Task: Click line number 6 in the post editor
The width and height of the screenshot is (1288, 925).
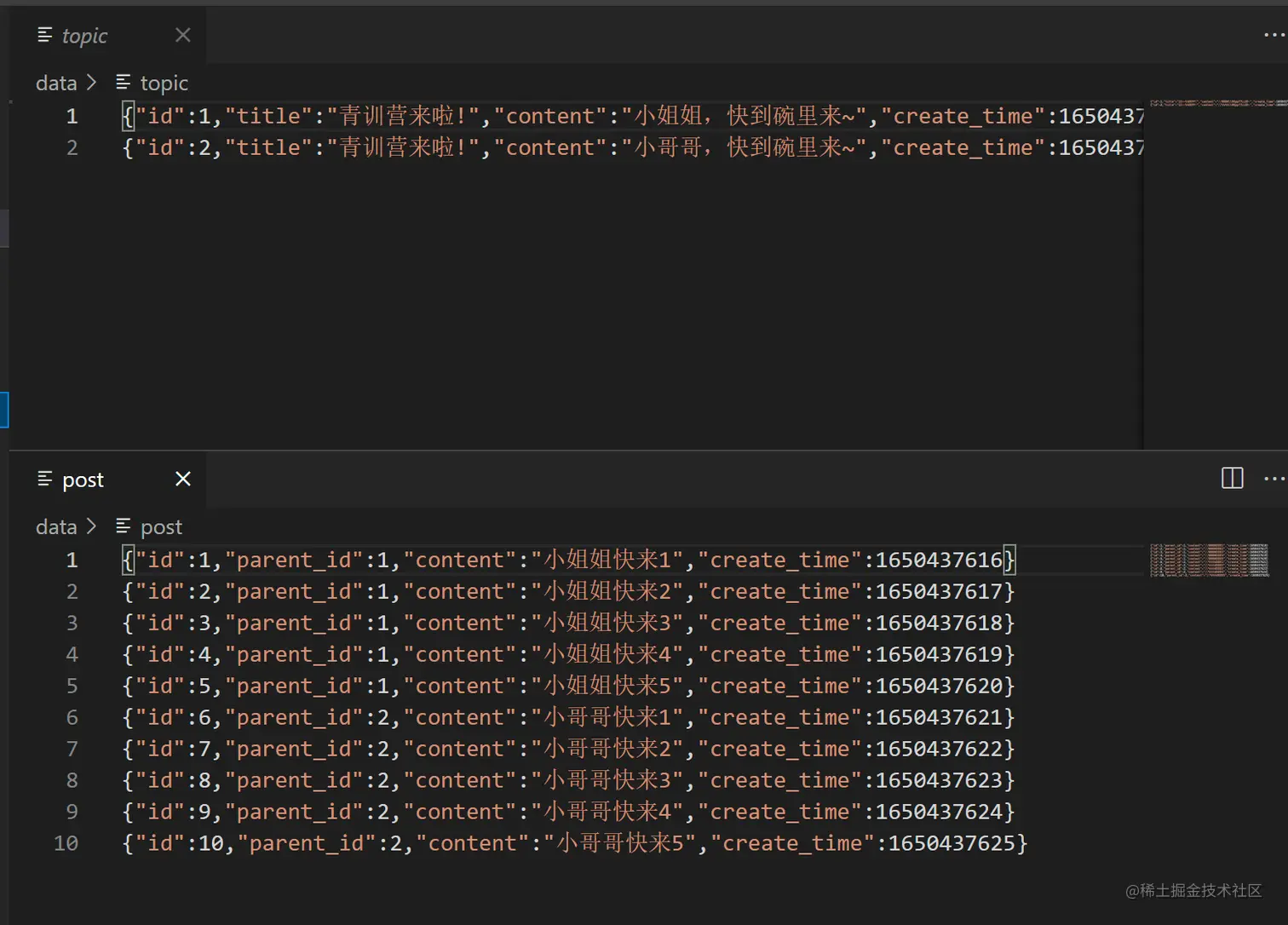Action: click(x=72, y=717)
